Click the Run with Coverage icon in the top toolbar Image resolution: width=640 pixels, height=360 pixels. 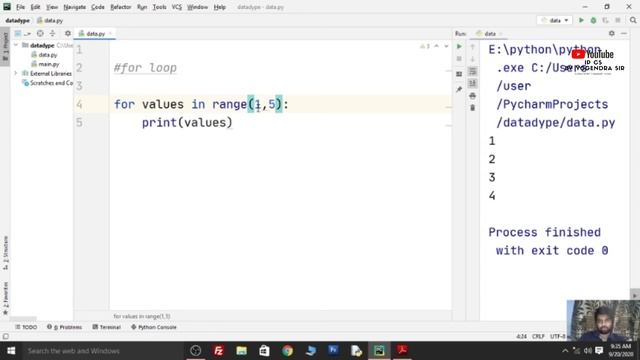[x=605, y=20]
